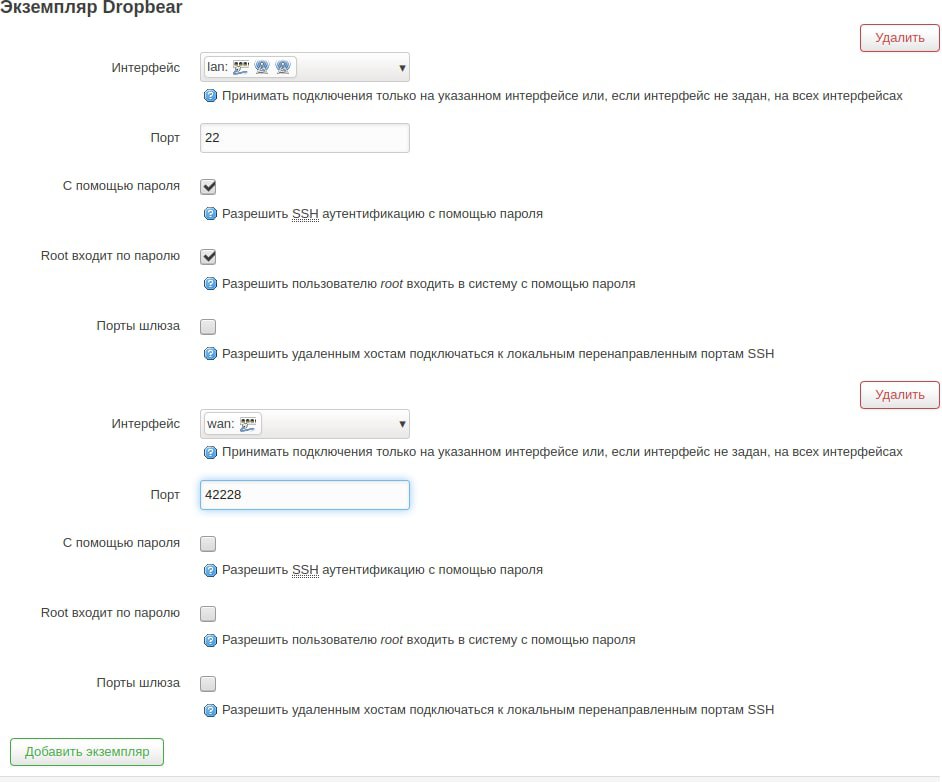Click the first wireless icon in the lan interface selector
This screenshot has width=942, height=782.
261,67
